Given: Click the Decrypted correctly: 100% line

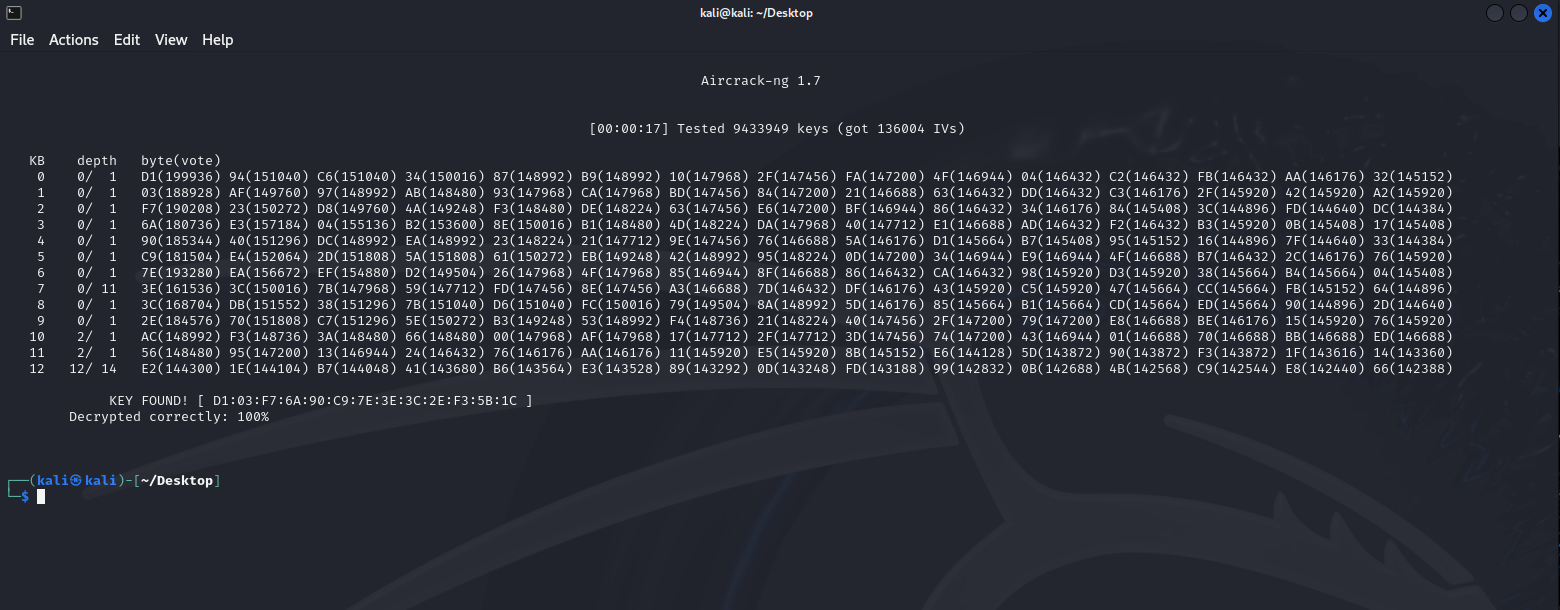Looking at the screenshot, I should [x=169, y=417].
